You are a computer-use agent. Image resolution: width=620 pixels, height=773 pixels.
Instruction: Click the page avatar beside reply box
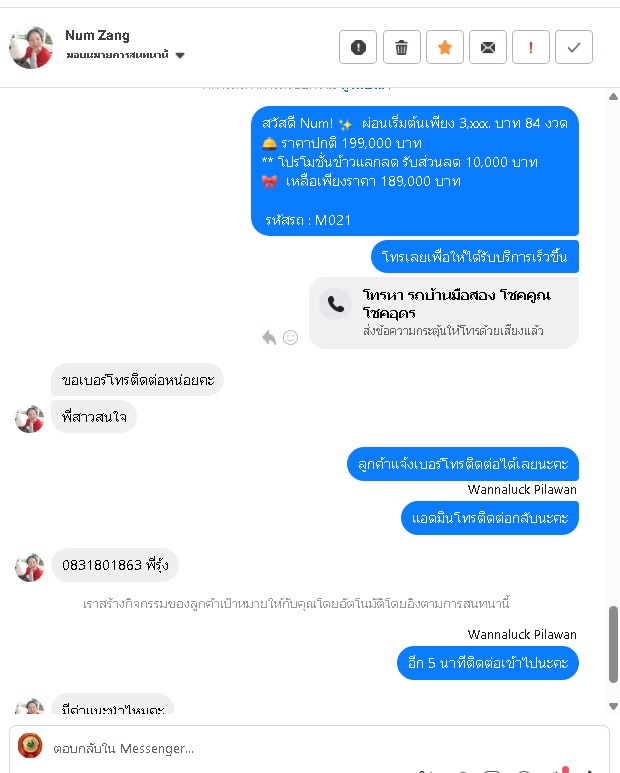click(x=30, y=745)
